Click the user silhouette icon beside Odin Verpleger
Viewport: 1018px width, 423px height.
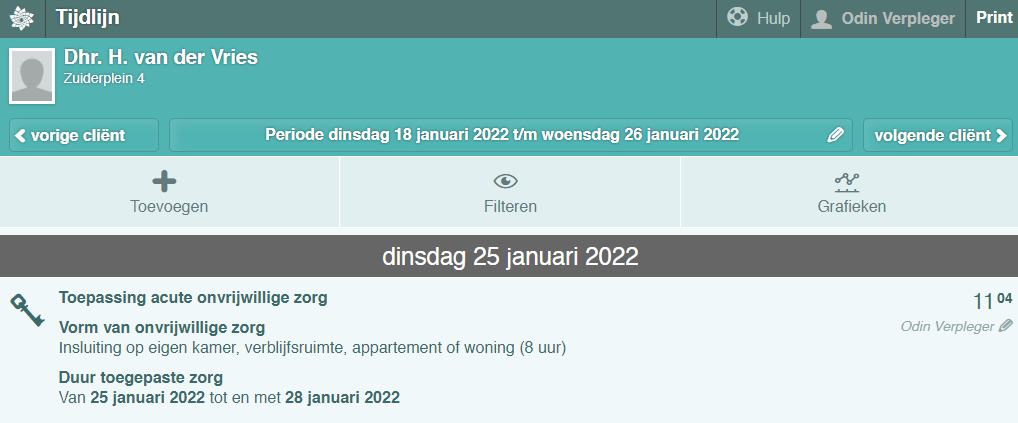[822, 19]
